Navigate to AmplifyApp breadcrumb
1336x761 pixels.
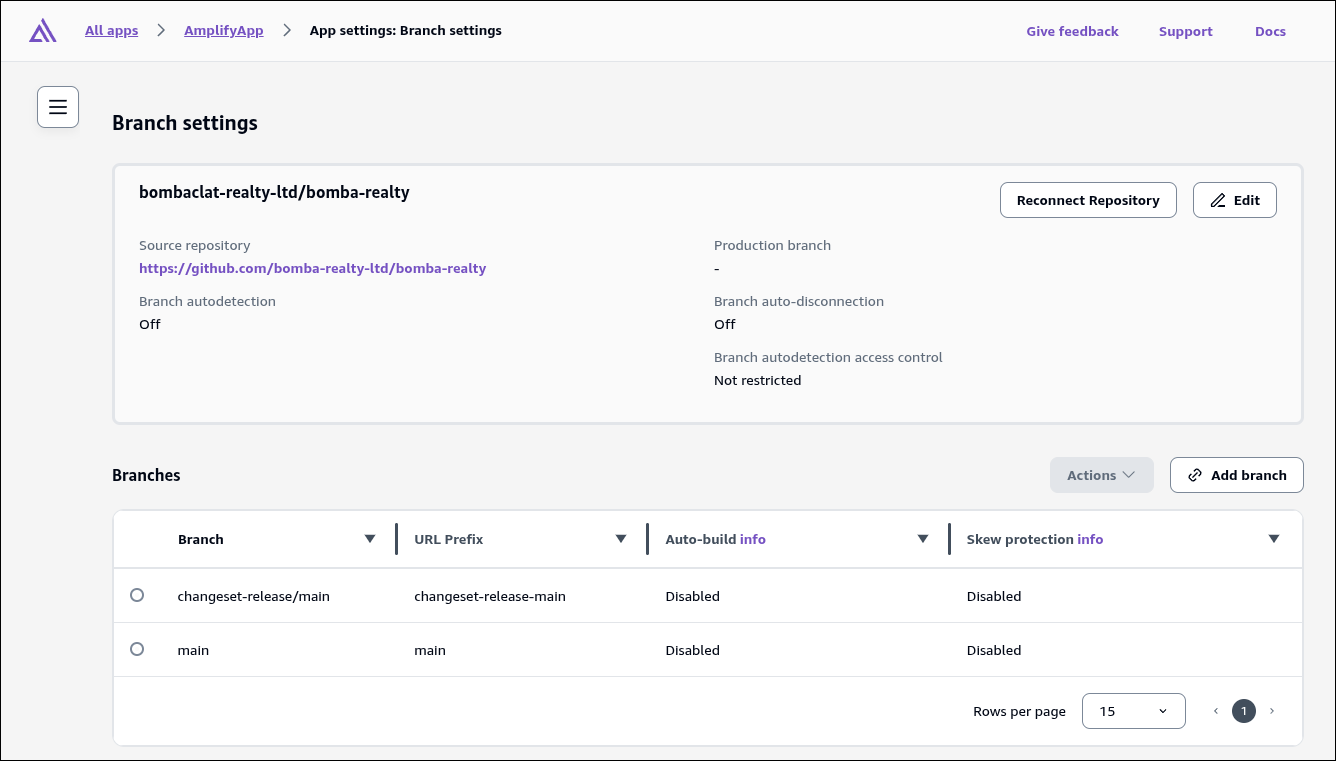coord(224,31)
